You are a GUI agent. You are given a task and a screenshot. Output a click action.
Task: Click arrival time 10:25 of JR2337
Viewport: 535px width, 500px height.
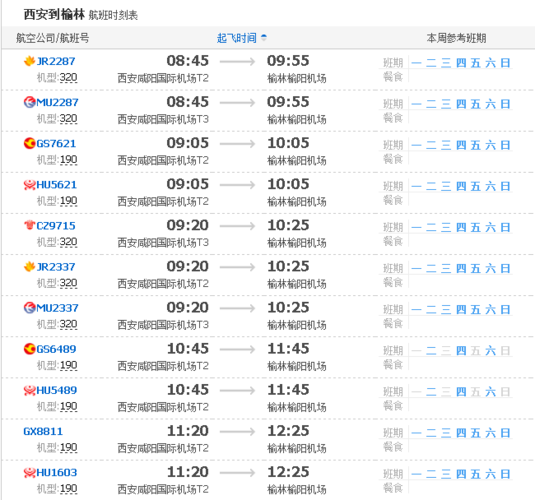(288, 266)
